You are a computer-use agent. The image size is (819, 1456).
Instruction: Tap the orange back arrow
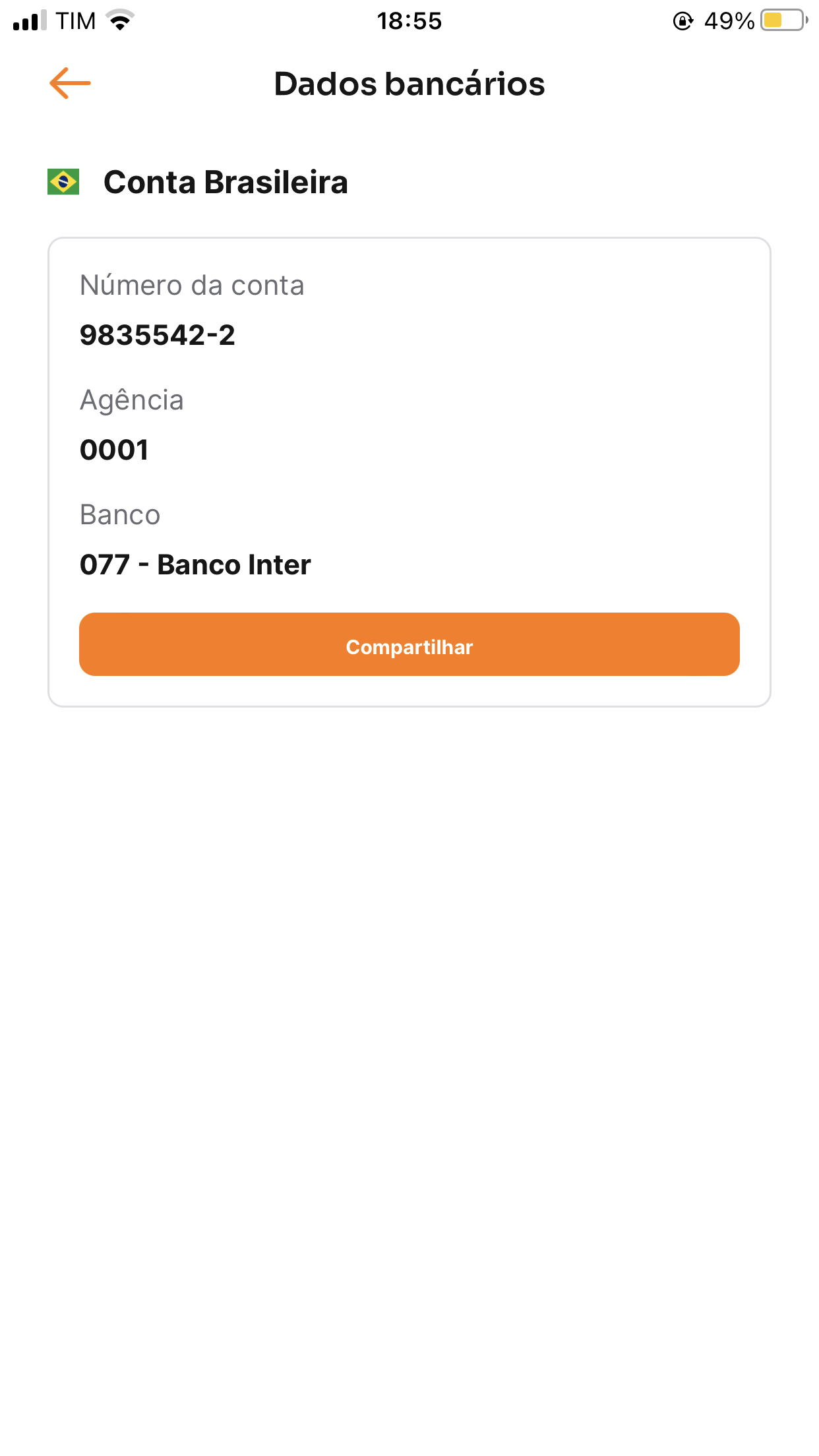coord(70,83)
